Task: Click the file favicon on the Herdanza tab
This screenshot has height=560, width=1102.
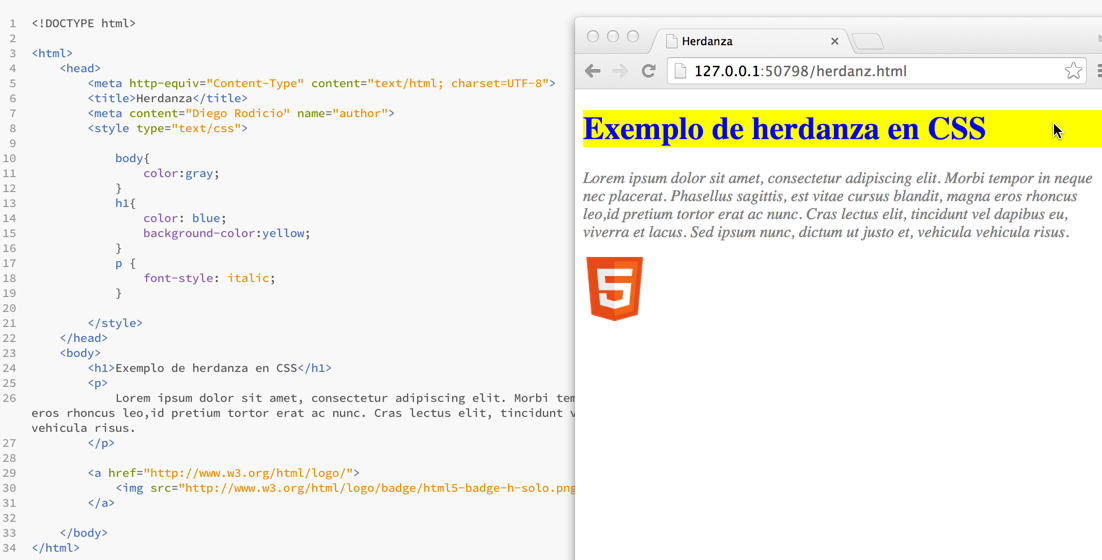Action: pyautogui.click(x=672, y=41)
